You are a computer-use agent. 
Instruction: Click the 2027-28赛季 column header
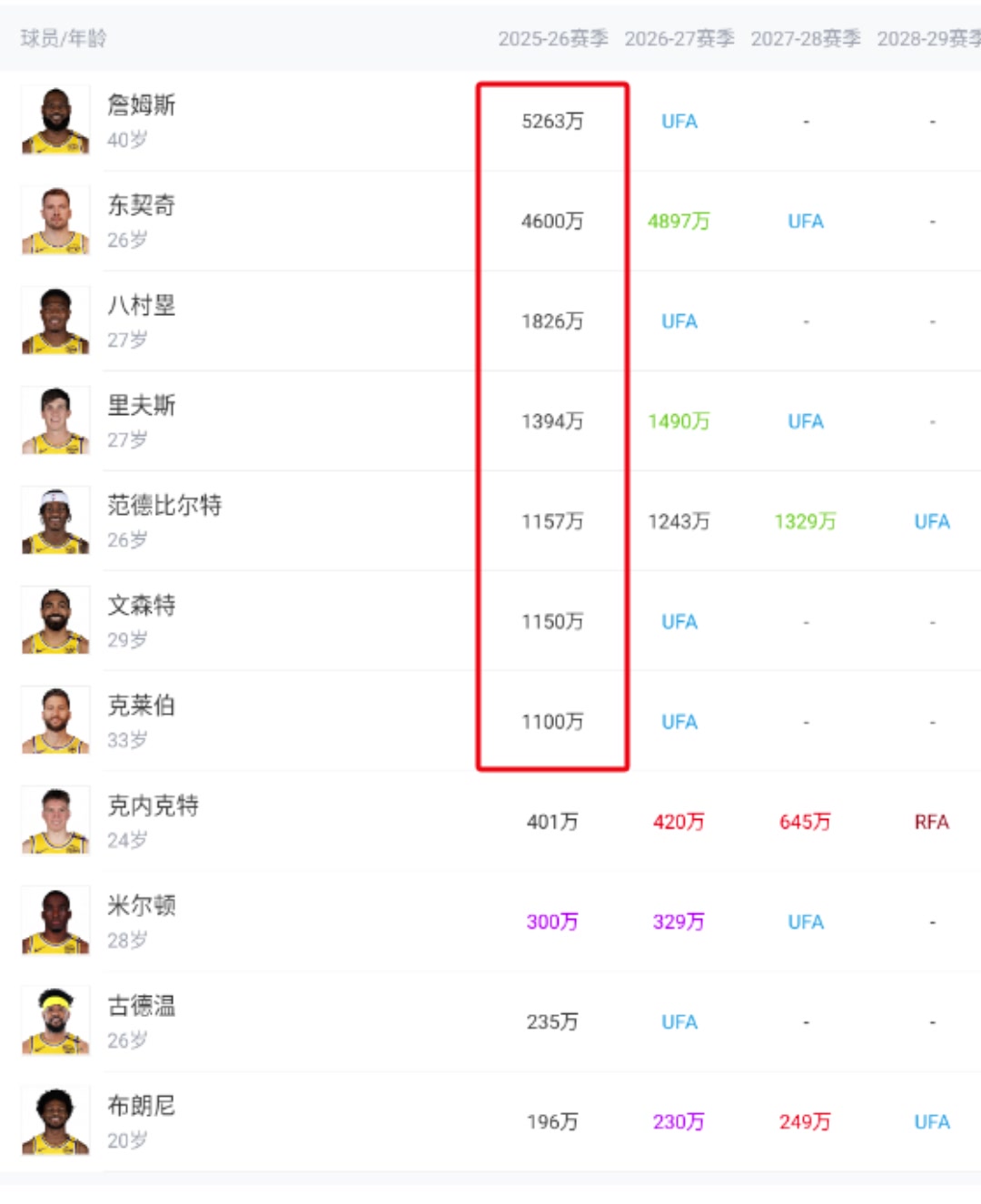pos(805,38)
